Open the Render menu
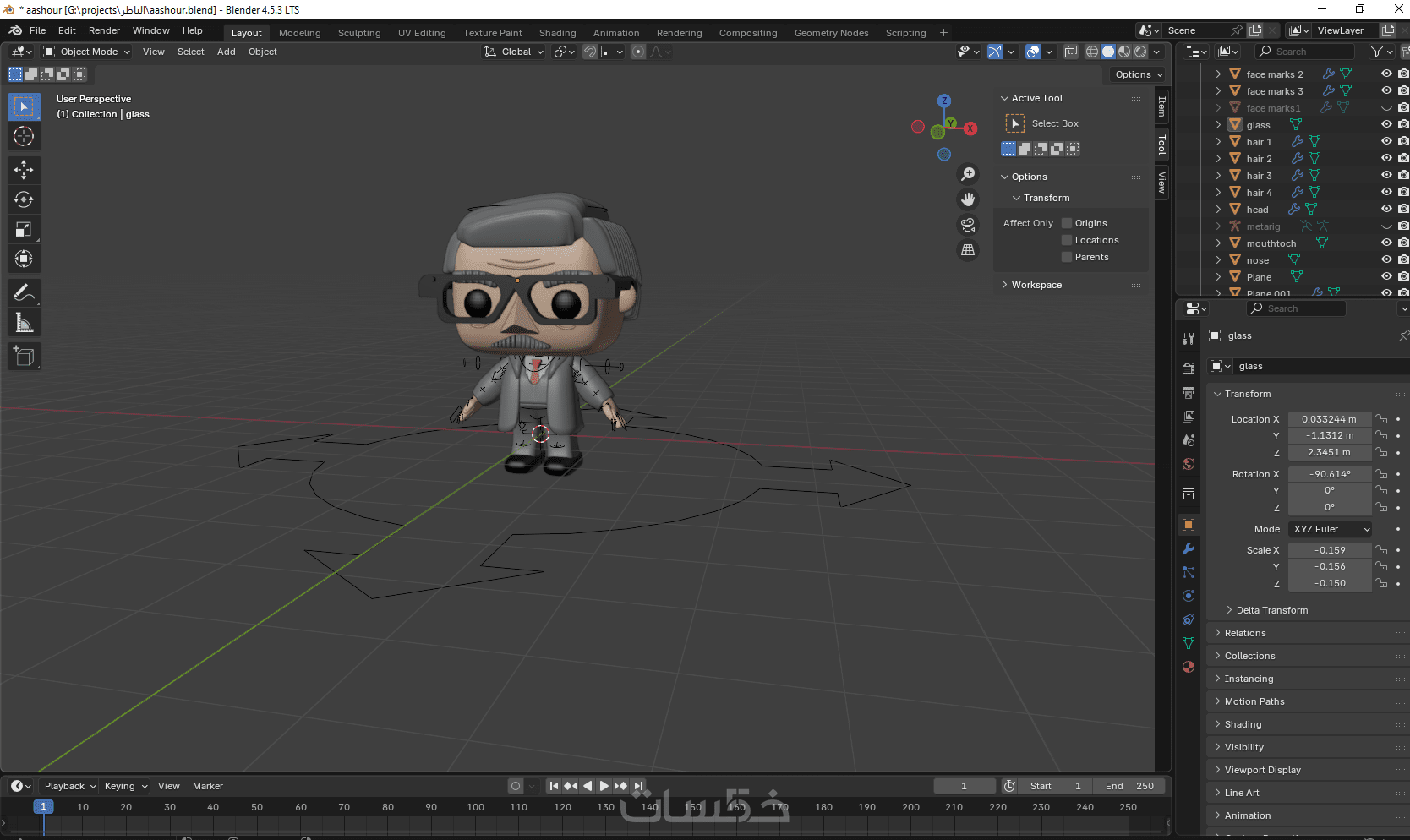This screenshot has width=1410, height=840. pos(104,30)
